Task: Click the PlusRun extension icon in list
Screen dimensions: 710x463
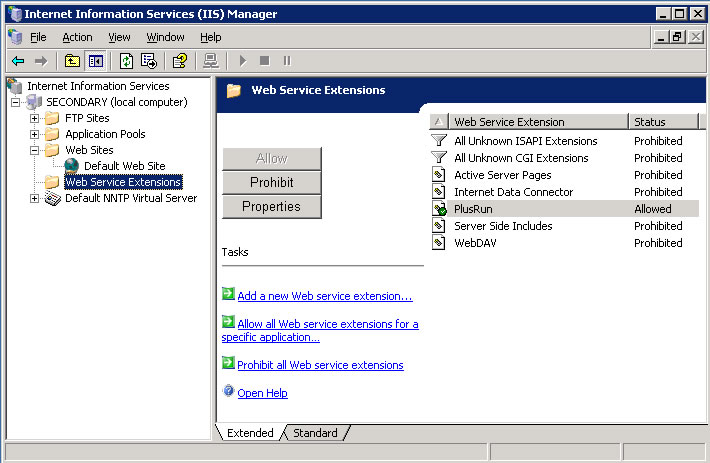Action: click(x=438, y=209)
